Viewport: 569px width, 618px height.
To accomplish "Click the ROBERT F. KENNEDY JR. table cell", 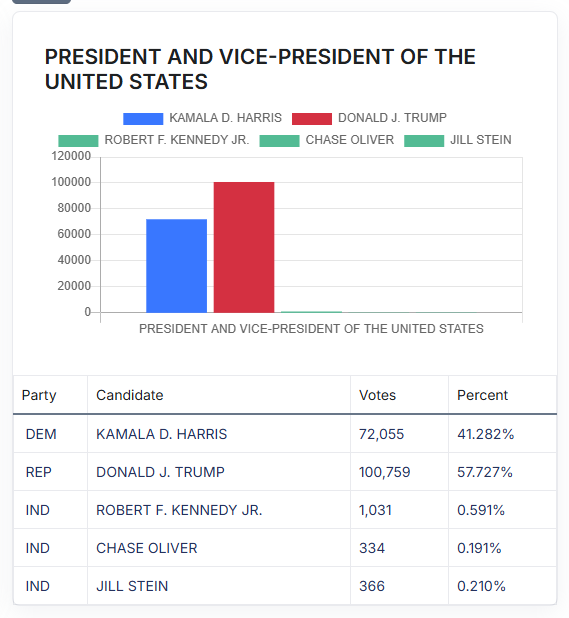I will pos(219,510).
